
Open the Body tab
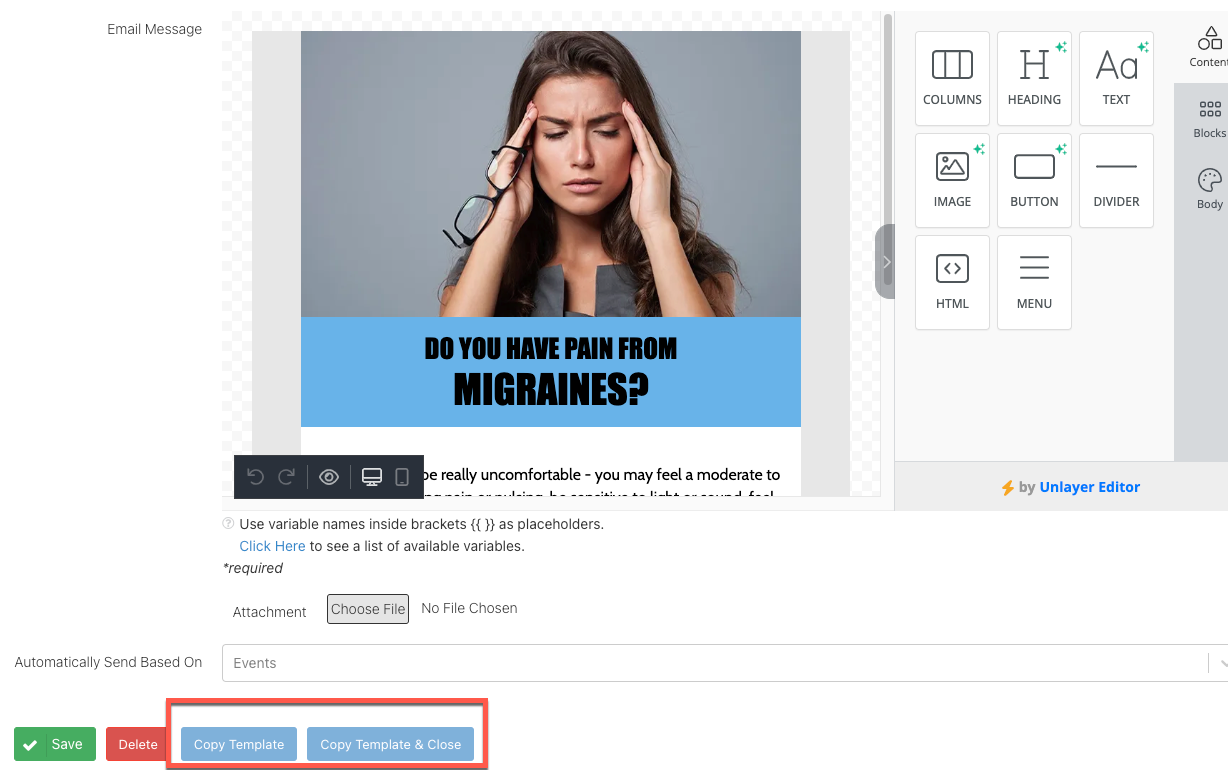click(1209, 189)
